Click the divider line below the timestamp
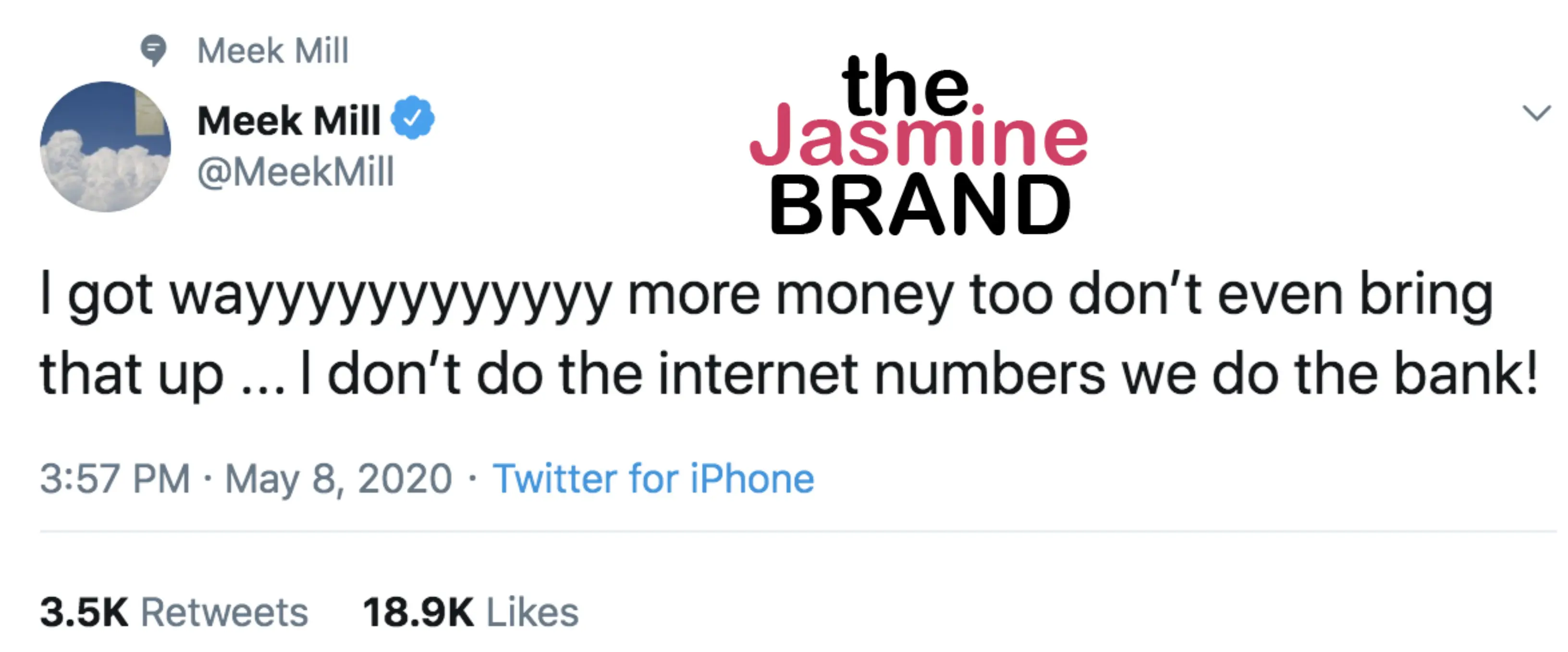Viewport: 1568px width, 652px height. (x=791, y=531)
